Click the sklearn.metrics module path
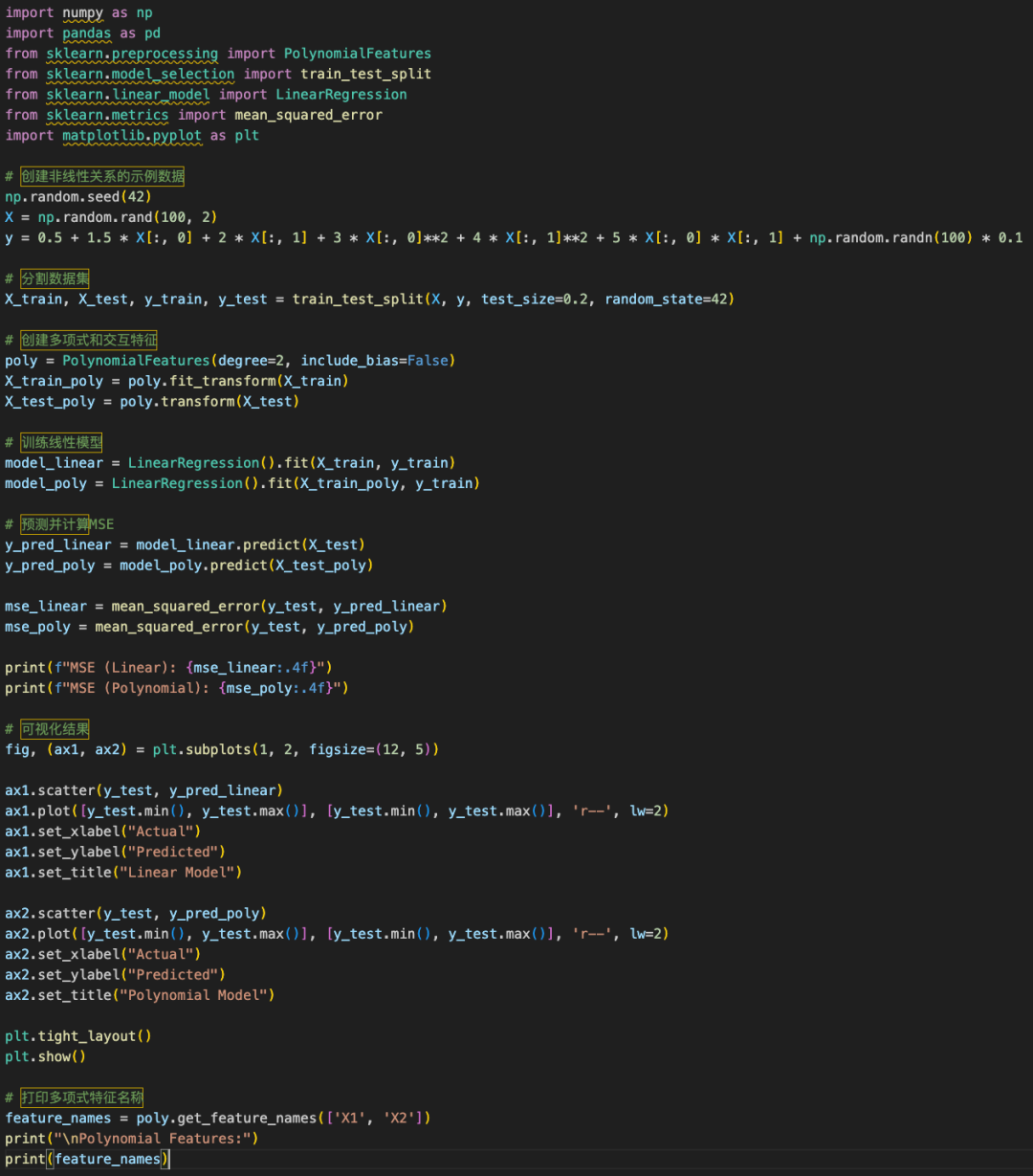The height and width of the screenshot is (1176, 1033). 106,114
